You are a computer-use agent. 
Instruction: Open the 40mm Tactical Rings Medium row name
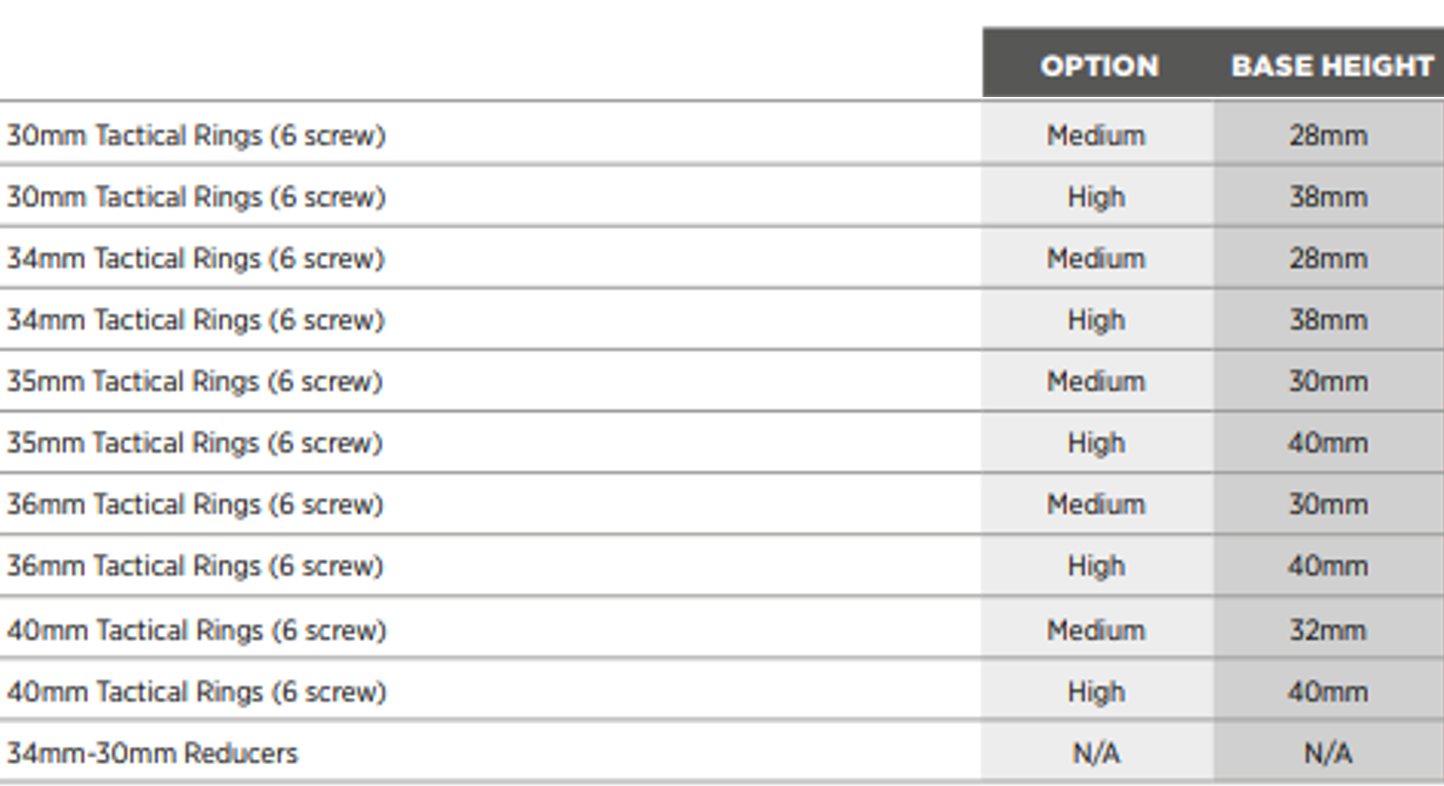pos(196,630)
